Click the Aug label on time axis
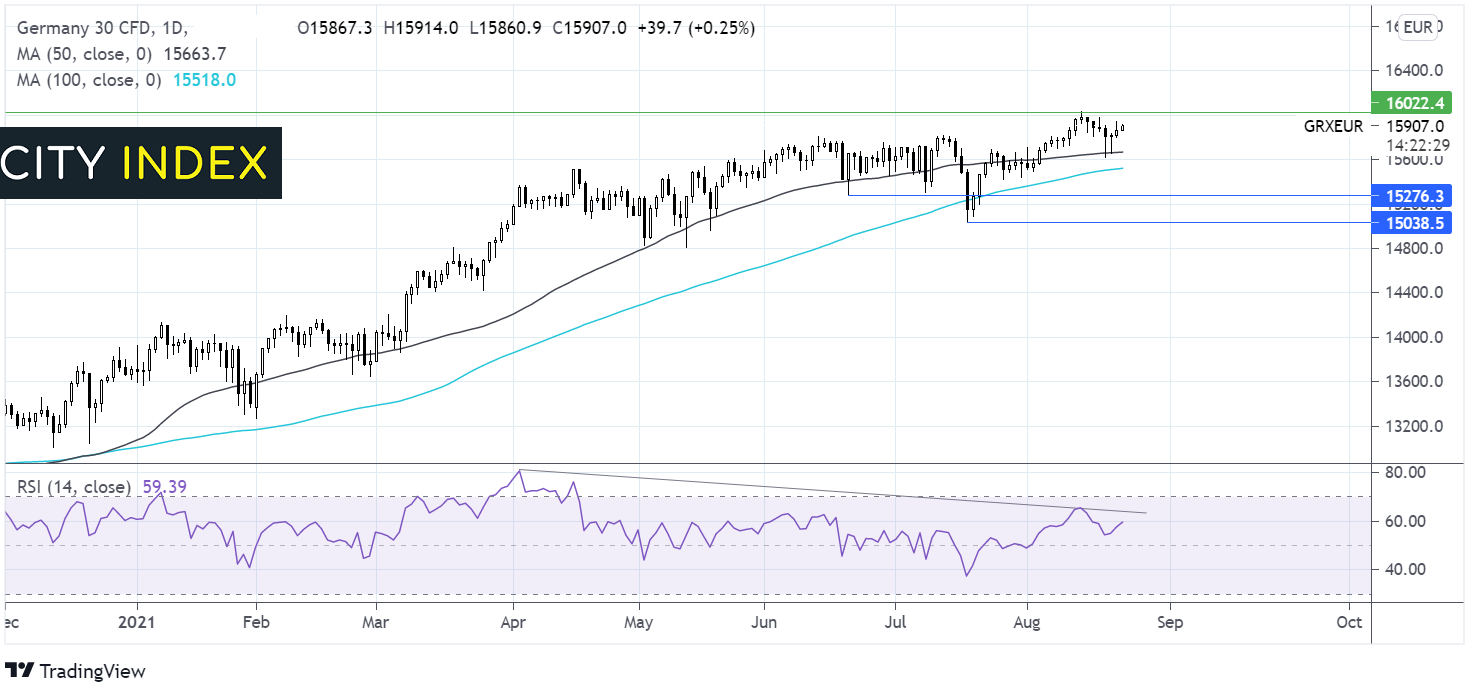The width and height of the screenshot is (1479, 692). tap(1027, 621)
